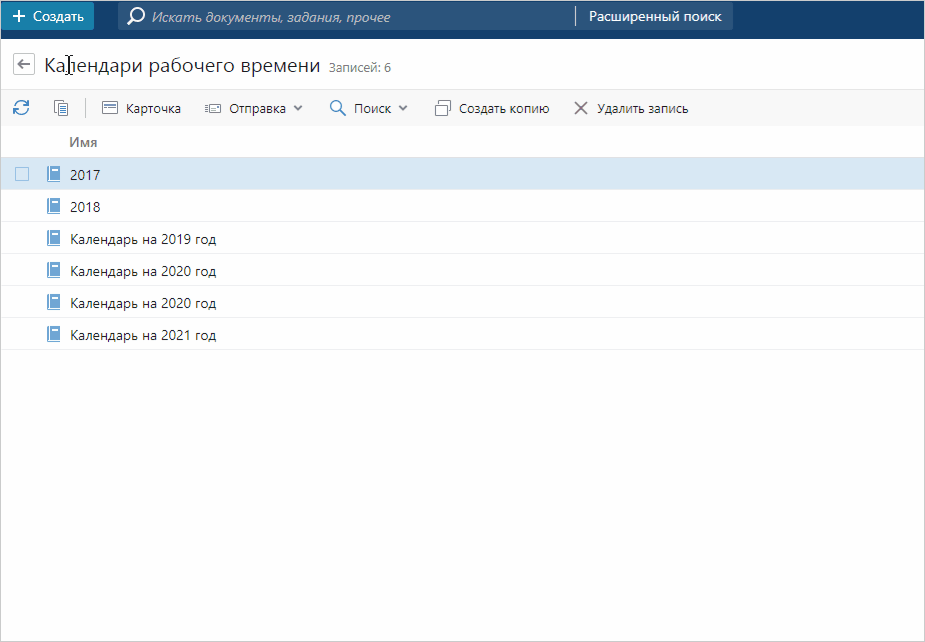This screenshot has height=642, width=925.
Task: Expand the Поиск dropdown arrow
Action: tap(403, 108)
